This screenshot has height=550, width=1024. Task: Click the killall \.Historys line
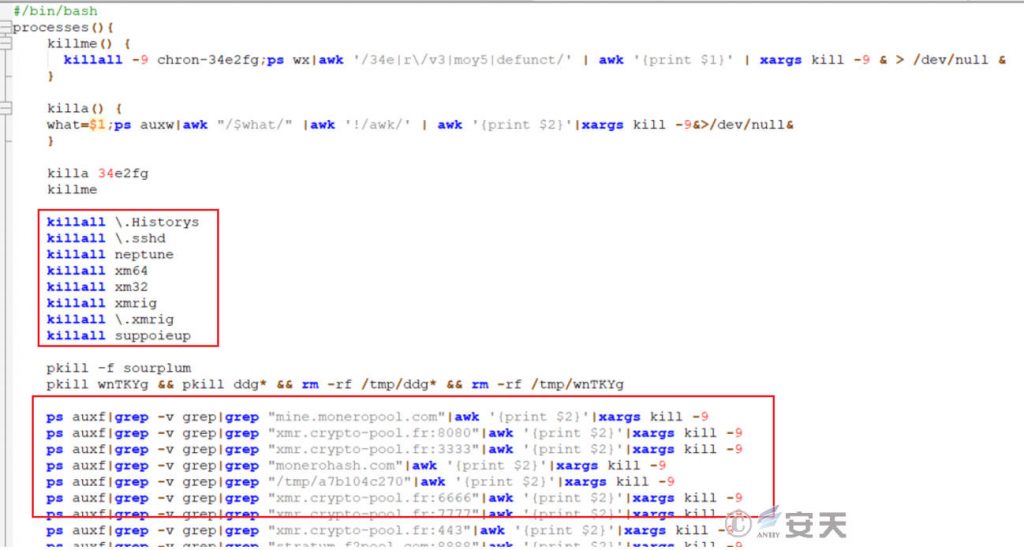tap(123, 222)
